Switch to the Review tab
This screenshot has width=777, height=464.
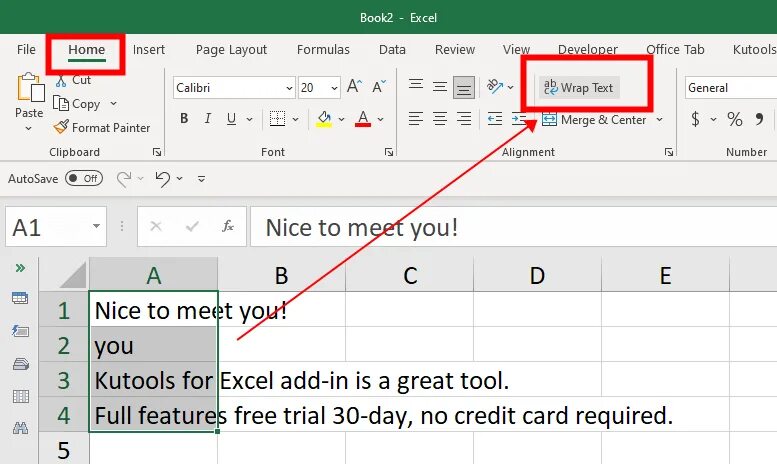[455, 50]
